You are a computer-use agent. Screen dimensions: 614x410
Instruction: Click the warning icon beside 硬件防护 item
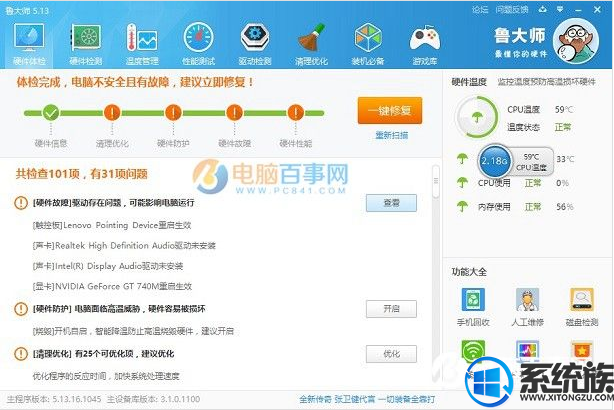tap(20, 309)
